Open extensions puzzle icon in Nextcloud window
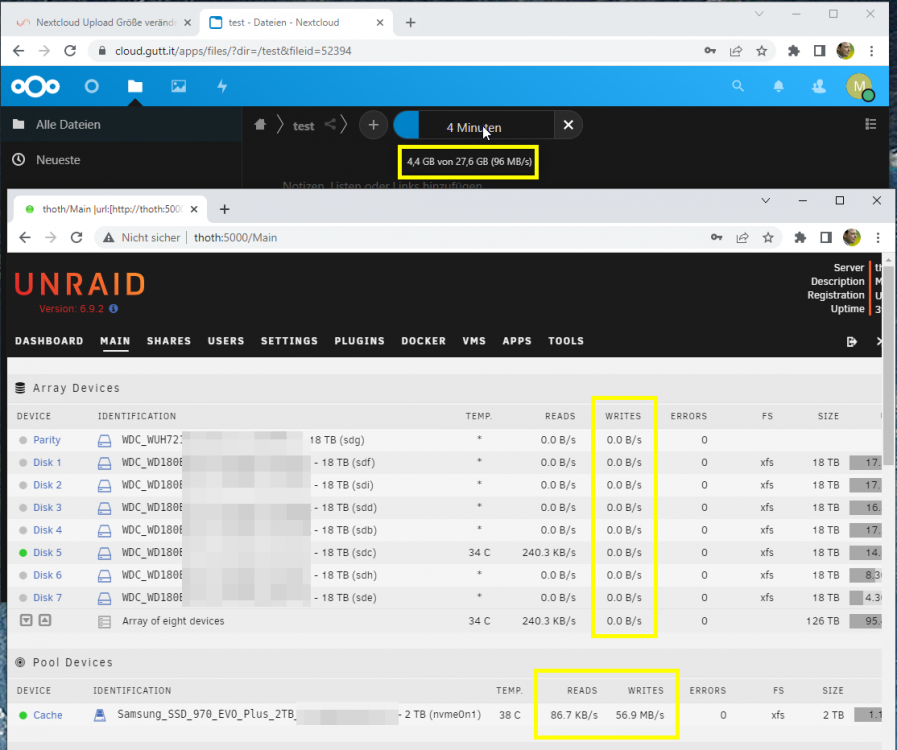The width and height of the screenshot is (897, 750). click(793, 51)
